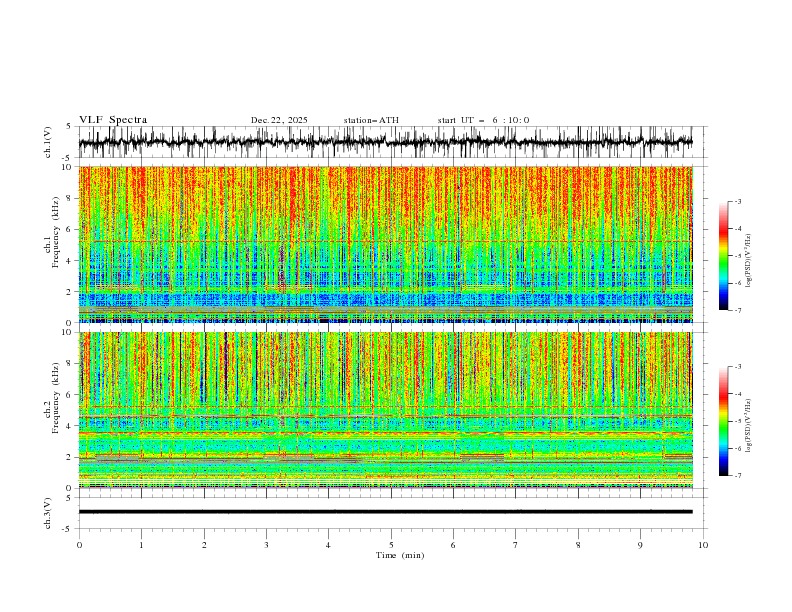792x612 pixels.
Task: Click the ch.1 'Frequency (kHz)' axis label
Action: (x=56, y=232)
